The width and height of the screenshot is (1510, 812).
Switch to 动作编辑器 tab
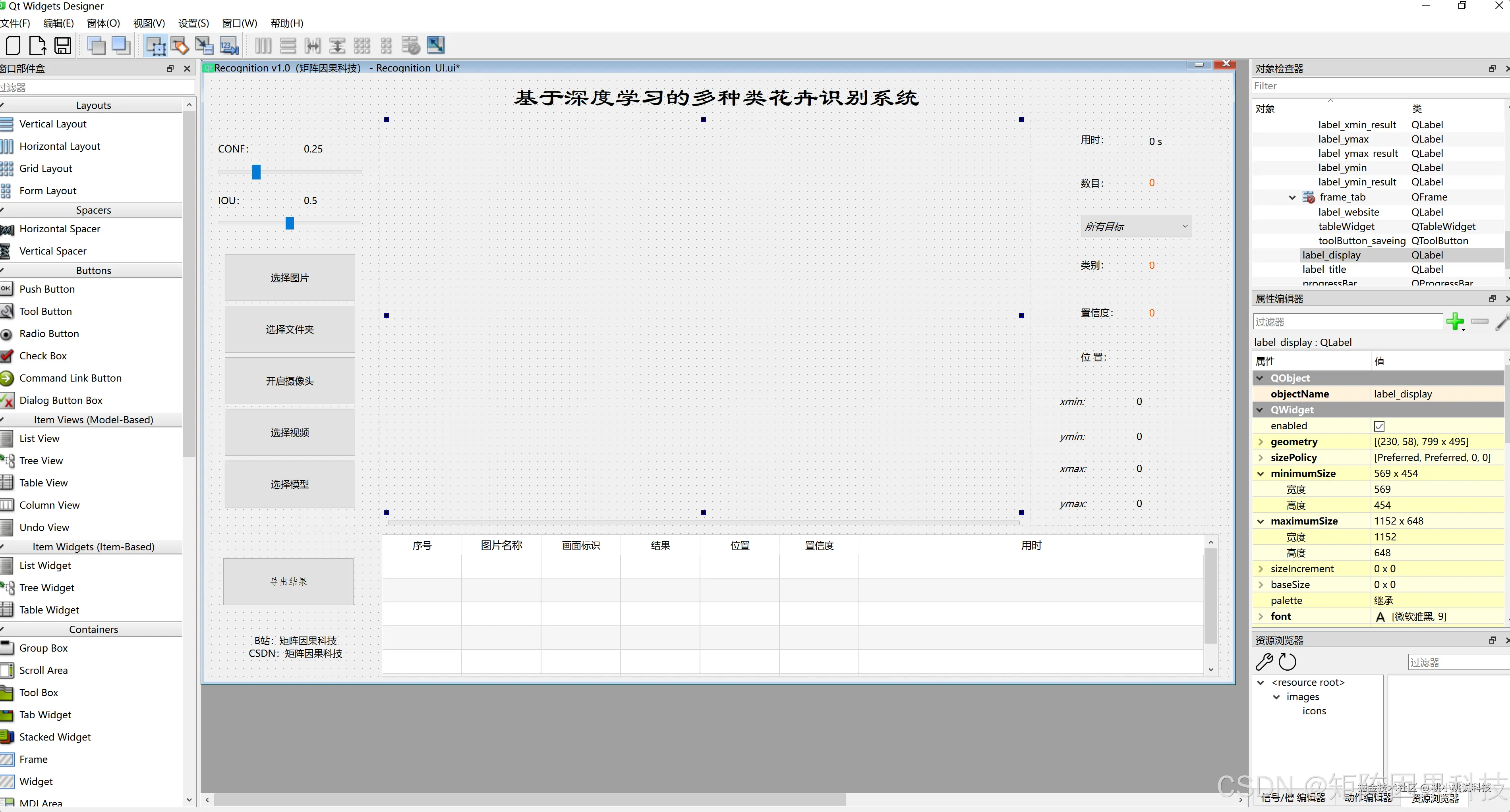1367,798
